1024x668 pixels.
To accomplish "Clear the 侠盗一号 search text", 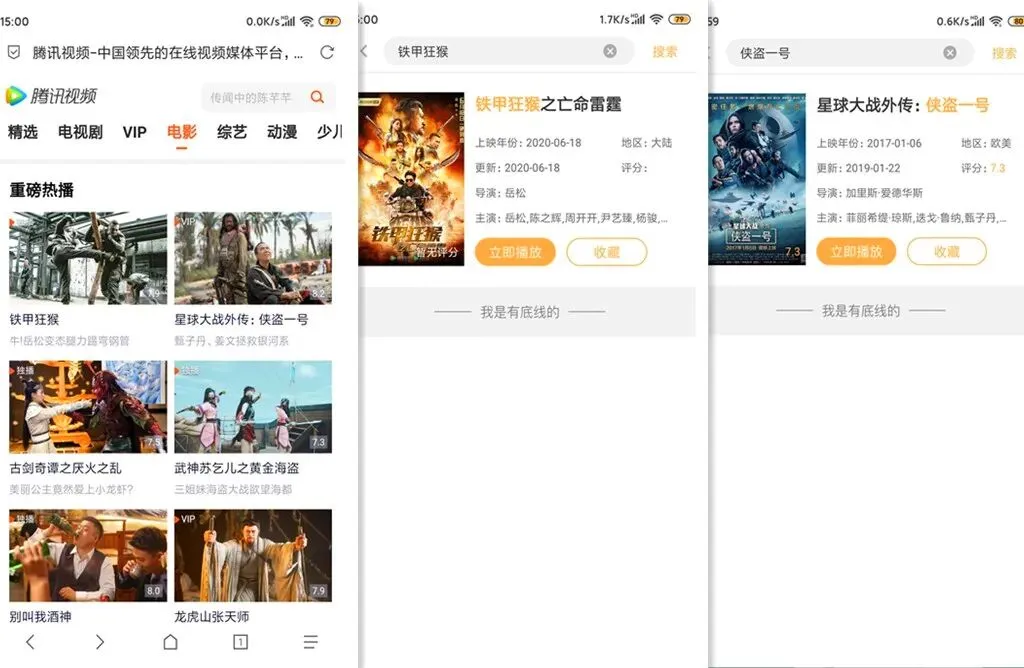I will click(x=950, y=52).
